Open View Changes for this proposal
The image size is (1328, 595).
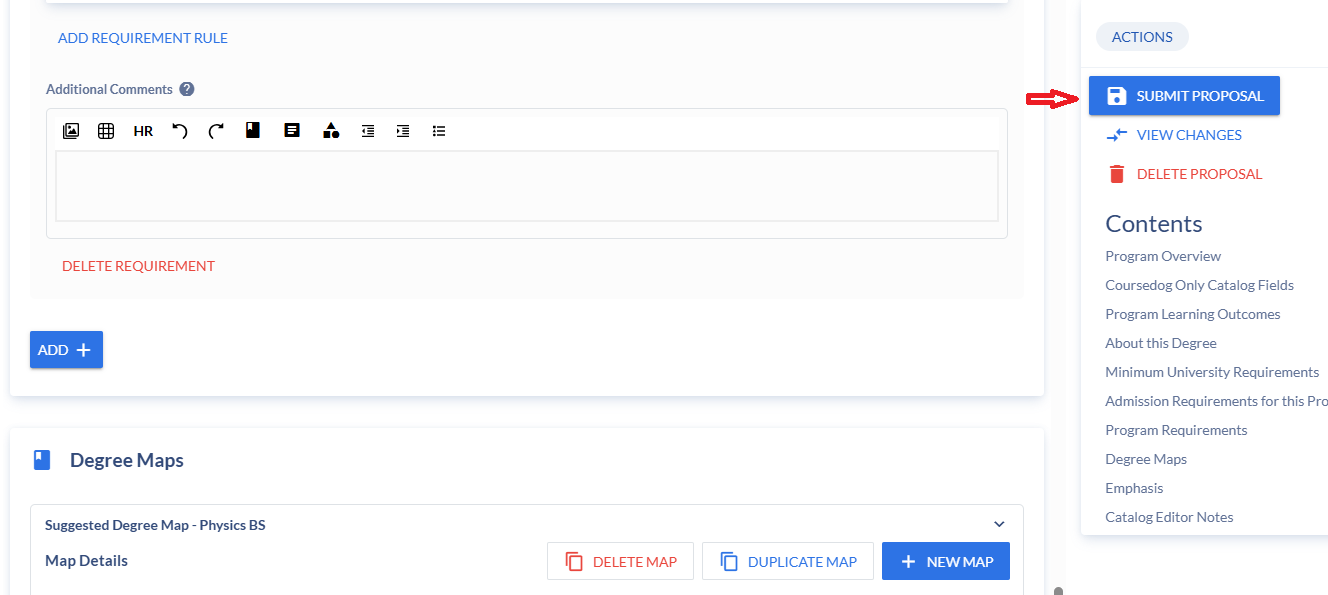coord(1188,135)
